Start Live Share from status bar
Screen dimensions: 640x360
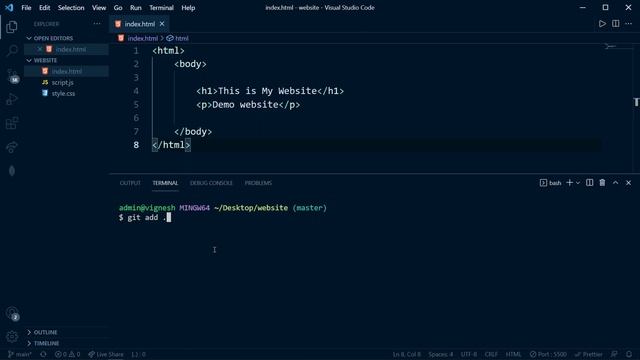(106, 354)
